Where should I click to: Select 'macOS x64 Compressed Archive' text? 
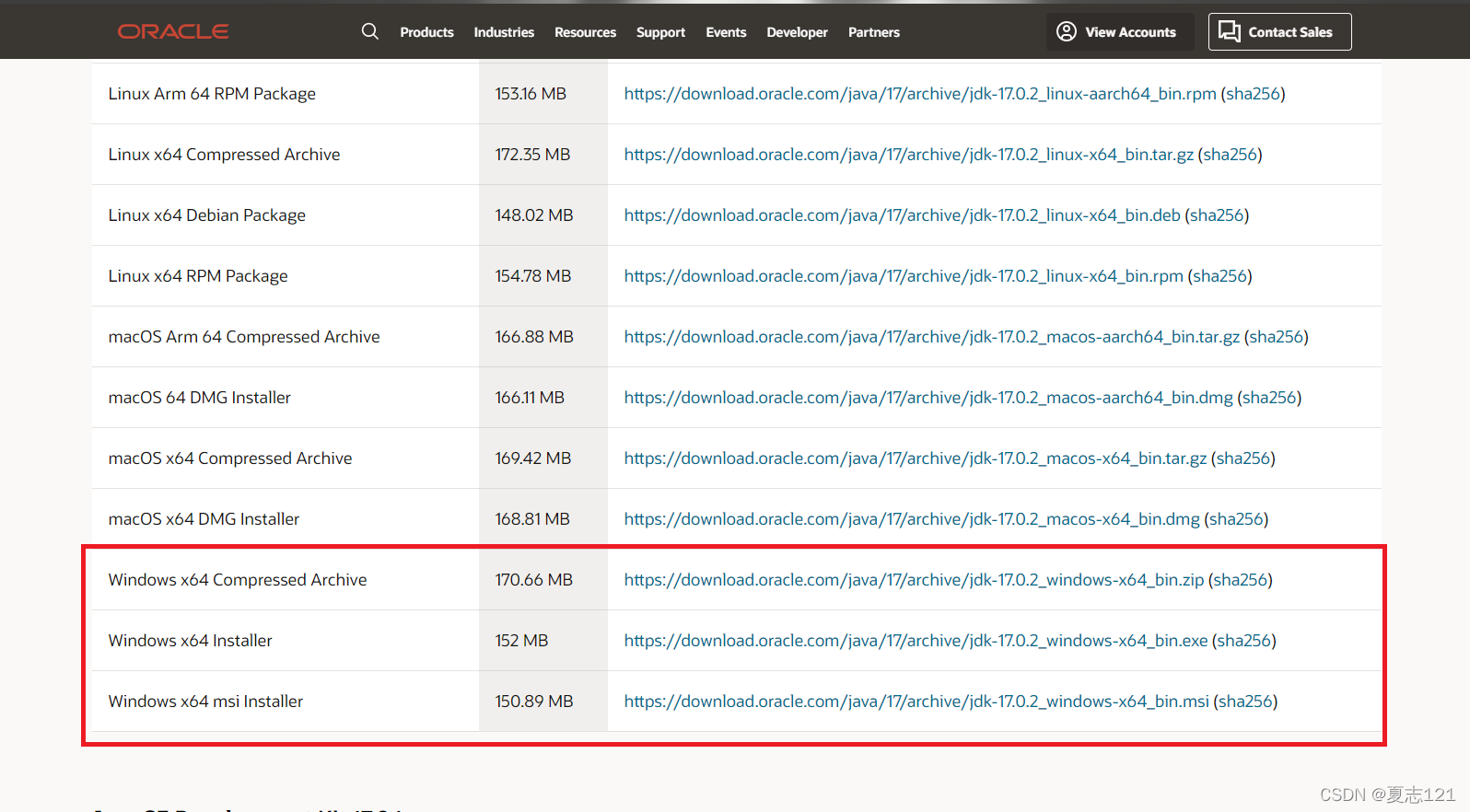(230, 458)
